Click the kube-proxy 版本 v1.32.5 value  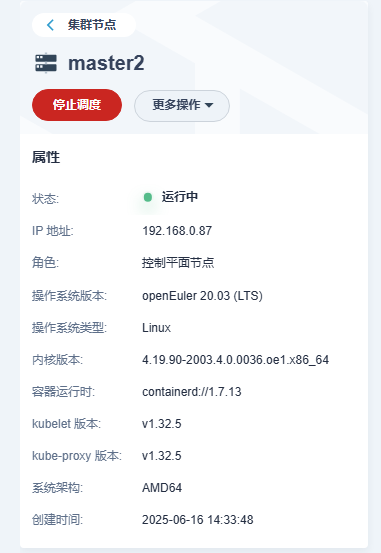coord(162,456)
